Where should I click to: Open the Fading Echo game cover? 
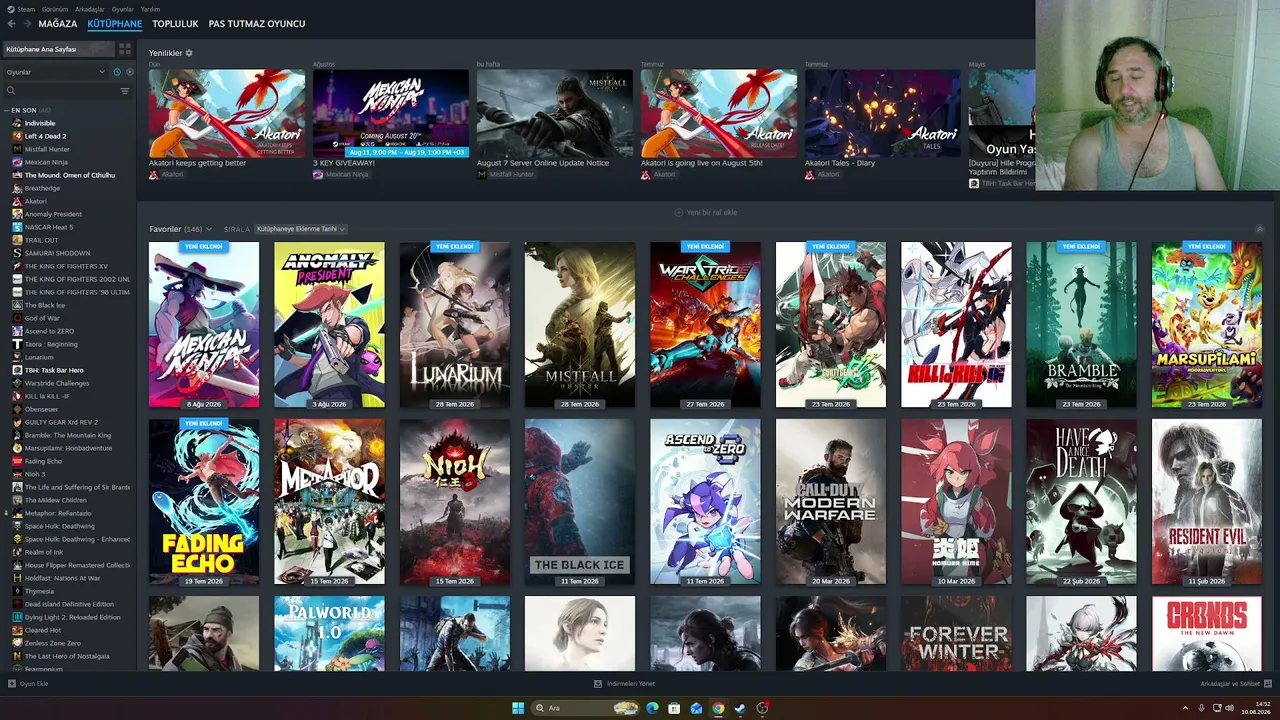click(x=204, y=502)
